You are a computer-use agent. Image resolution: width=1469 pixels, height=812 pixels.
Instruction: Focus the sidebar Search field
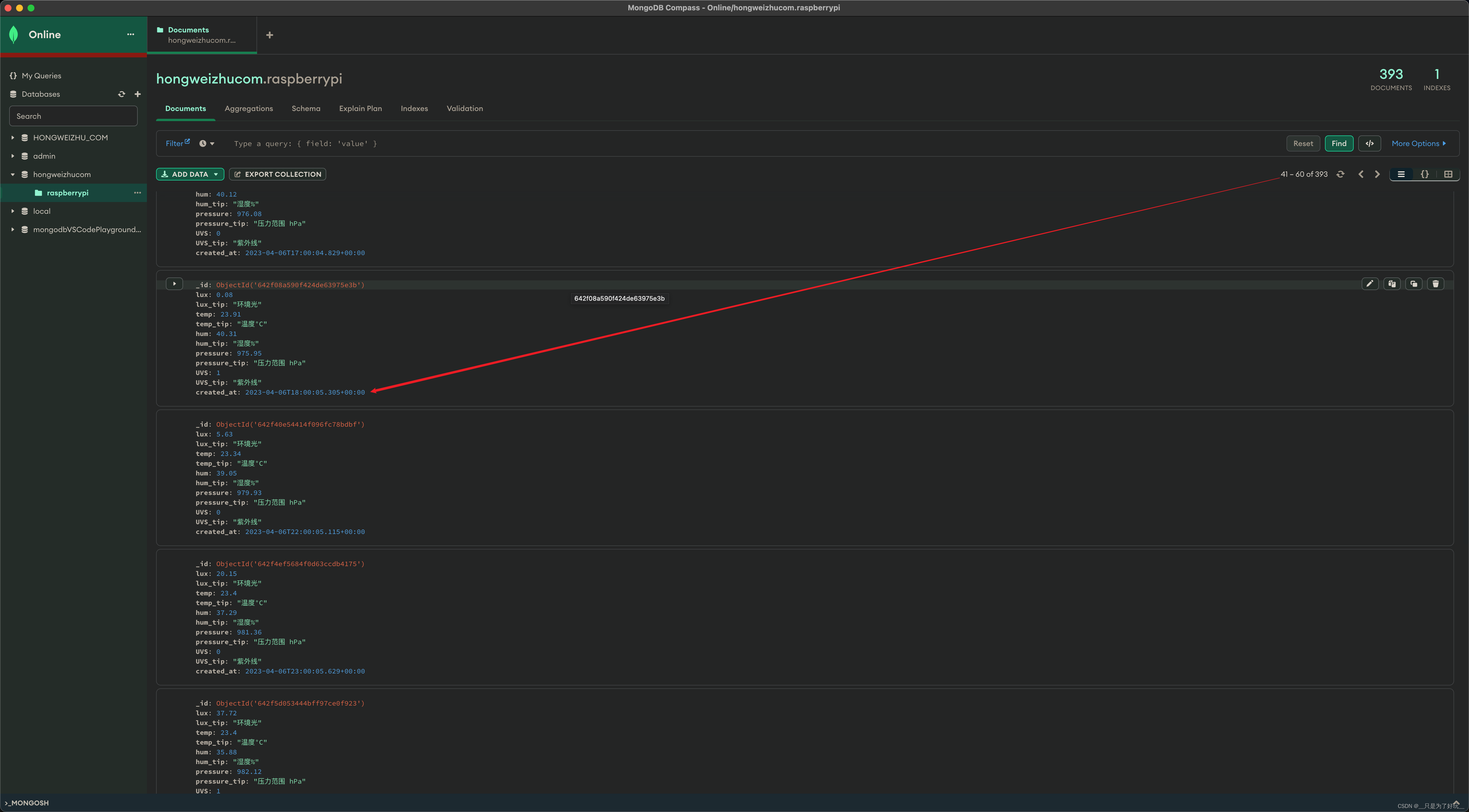(73, 116)
